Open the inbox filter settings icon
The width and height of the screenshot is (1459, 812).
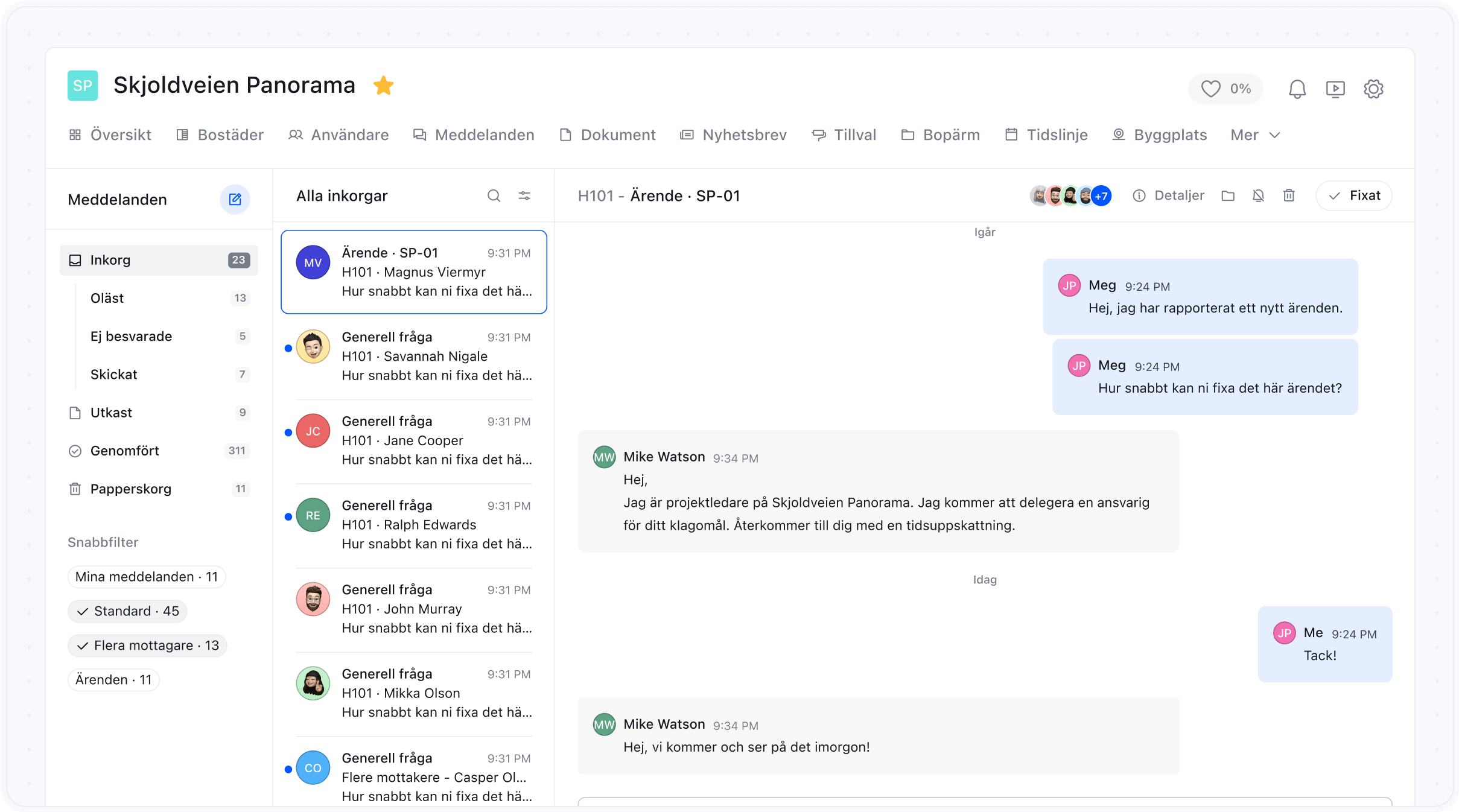tap(524, 195)
